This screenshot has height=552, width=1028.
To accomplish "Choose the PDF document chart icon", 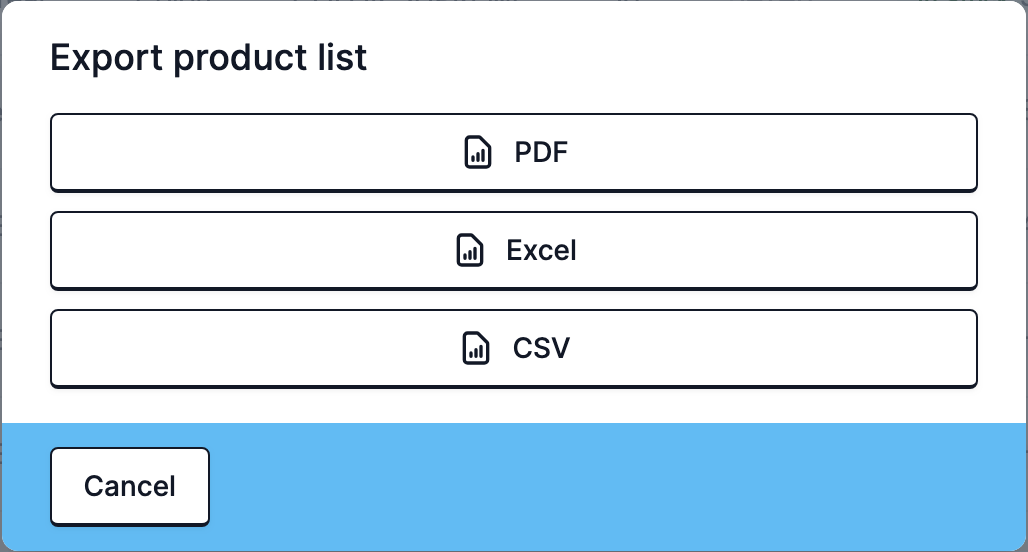I will click(477, 152).
